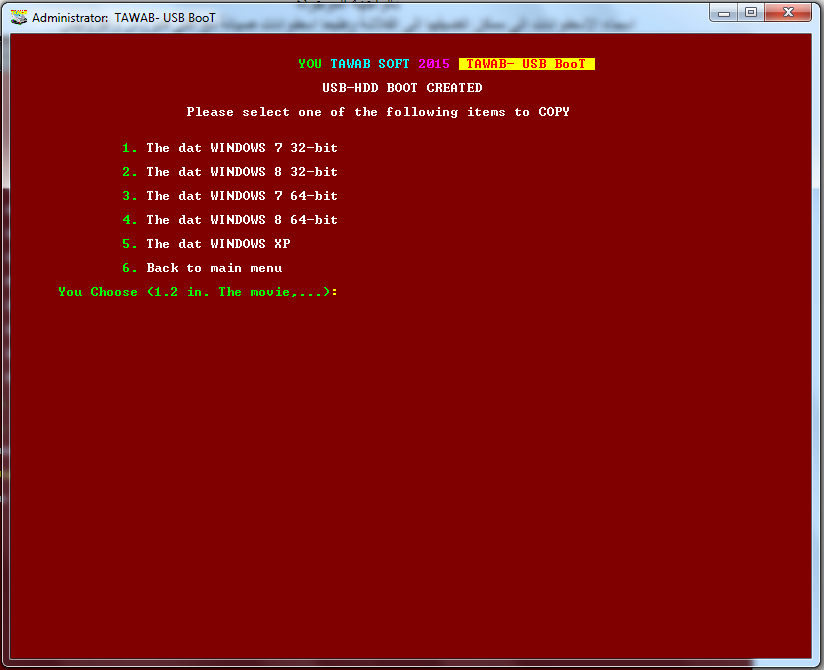Screen dimensions: 824x670
Task: Click the 'YOU TAWAB SOFT 2015' heading
Action: pyautogui.click(x=374, y=64)
